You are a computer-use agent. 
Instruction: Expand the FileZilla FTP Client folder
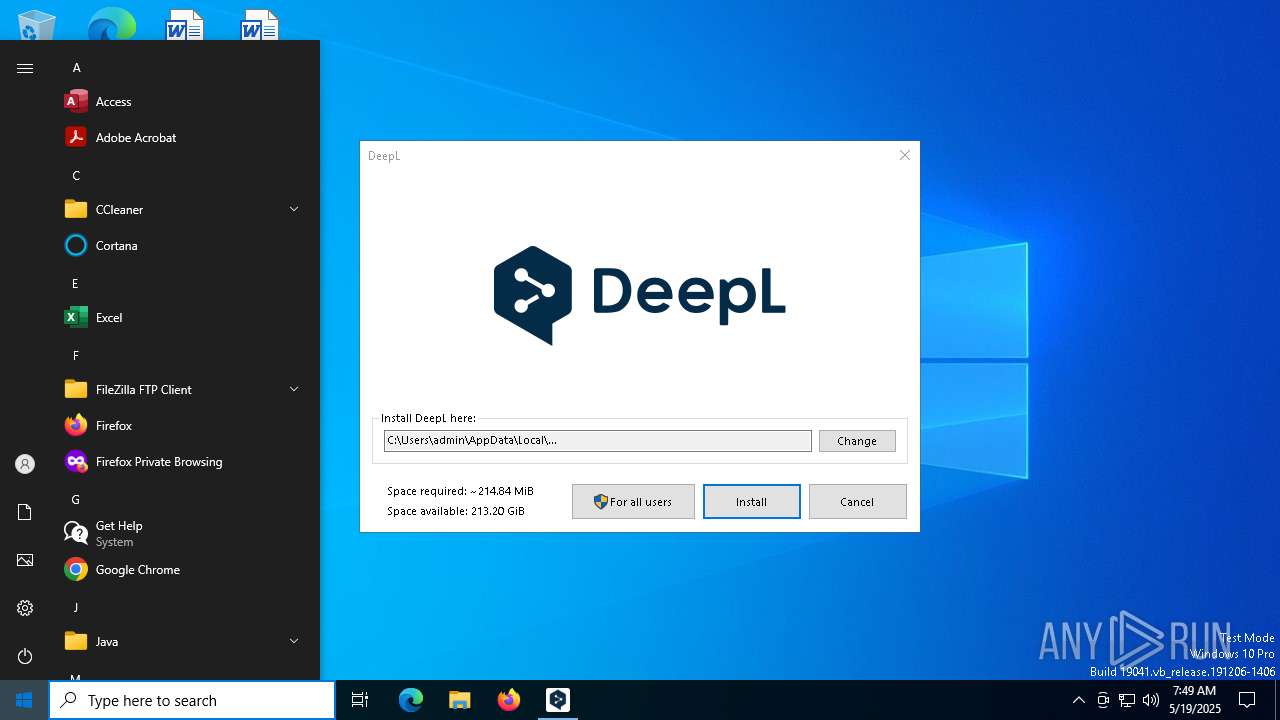coord(294,389)
